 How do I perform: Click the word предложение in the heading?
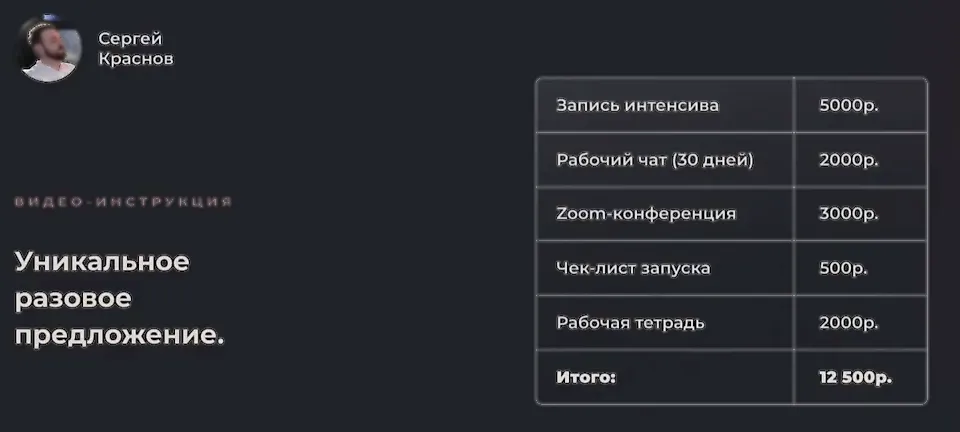click(115, 335)
